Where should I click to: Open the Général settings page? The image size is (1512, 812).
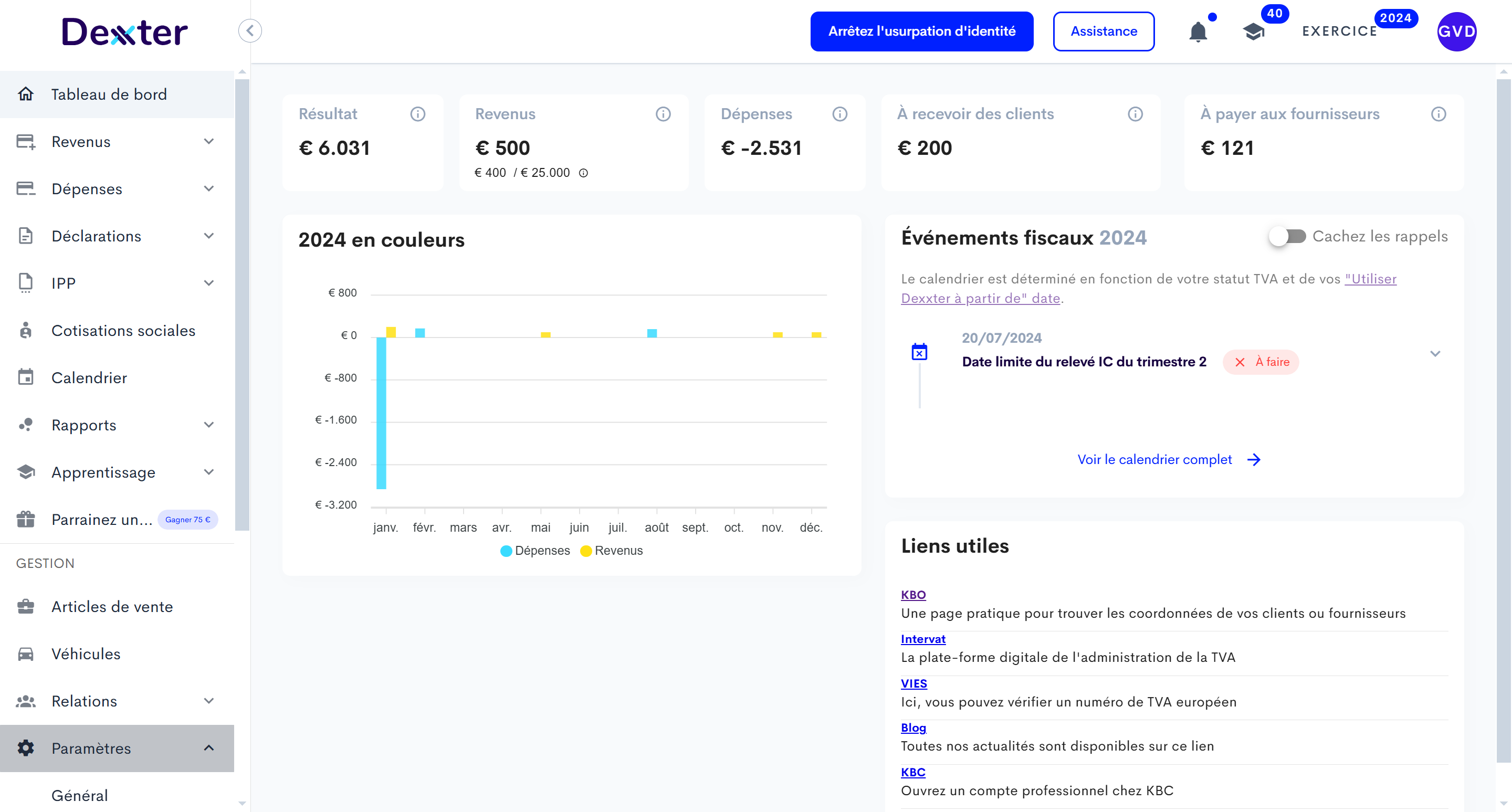coord(79,796)
